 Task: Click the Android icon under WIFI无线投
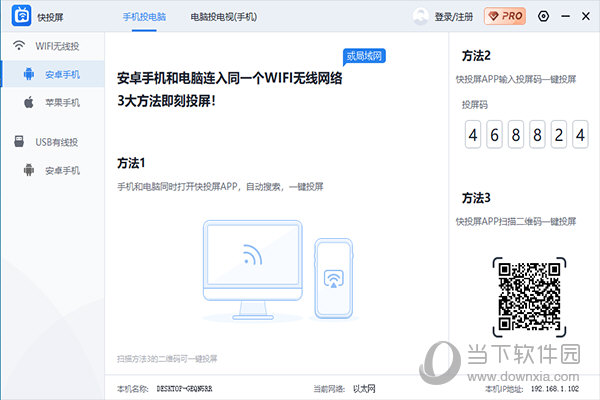(x=29, y=74)
